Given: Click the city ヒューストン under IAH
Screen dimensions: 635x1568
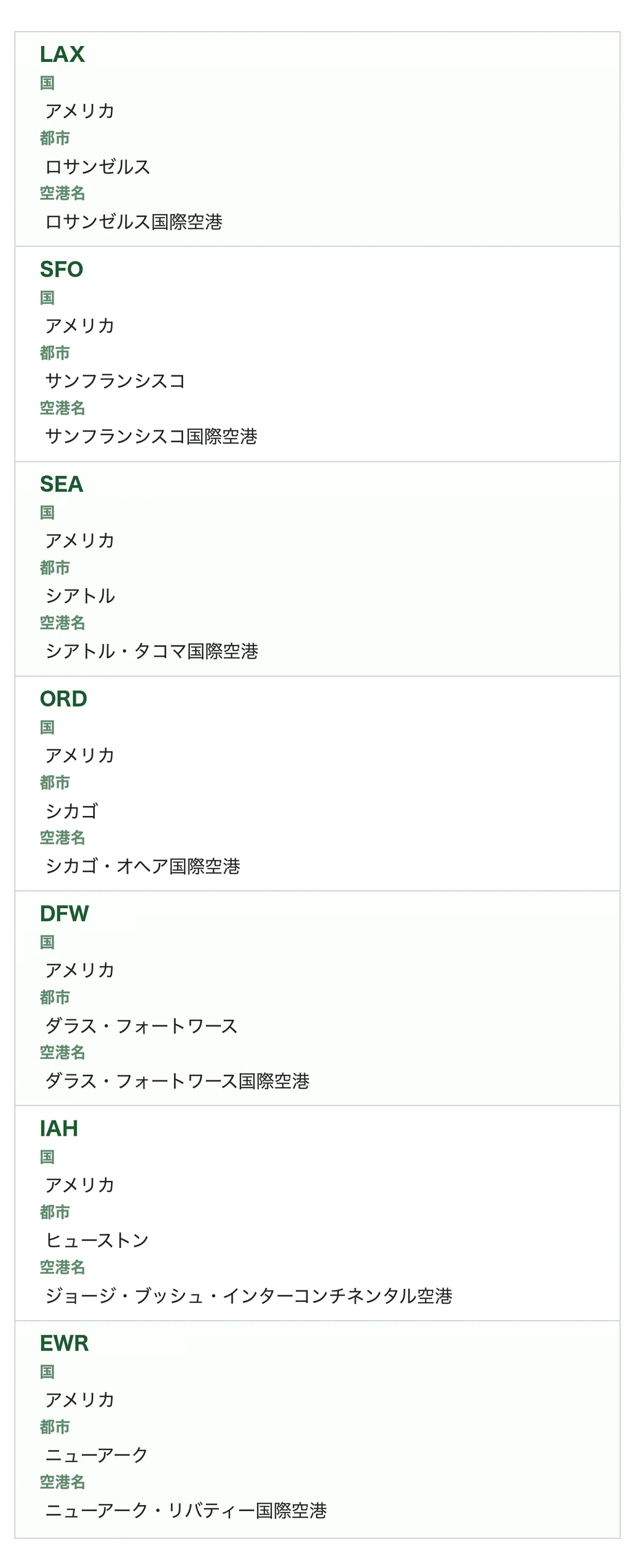Looking at the screenshot, I should click(x=97, y=1241).
